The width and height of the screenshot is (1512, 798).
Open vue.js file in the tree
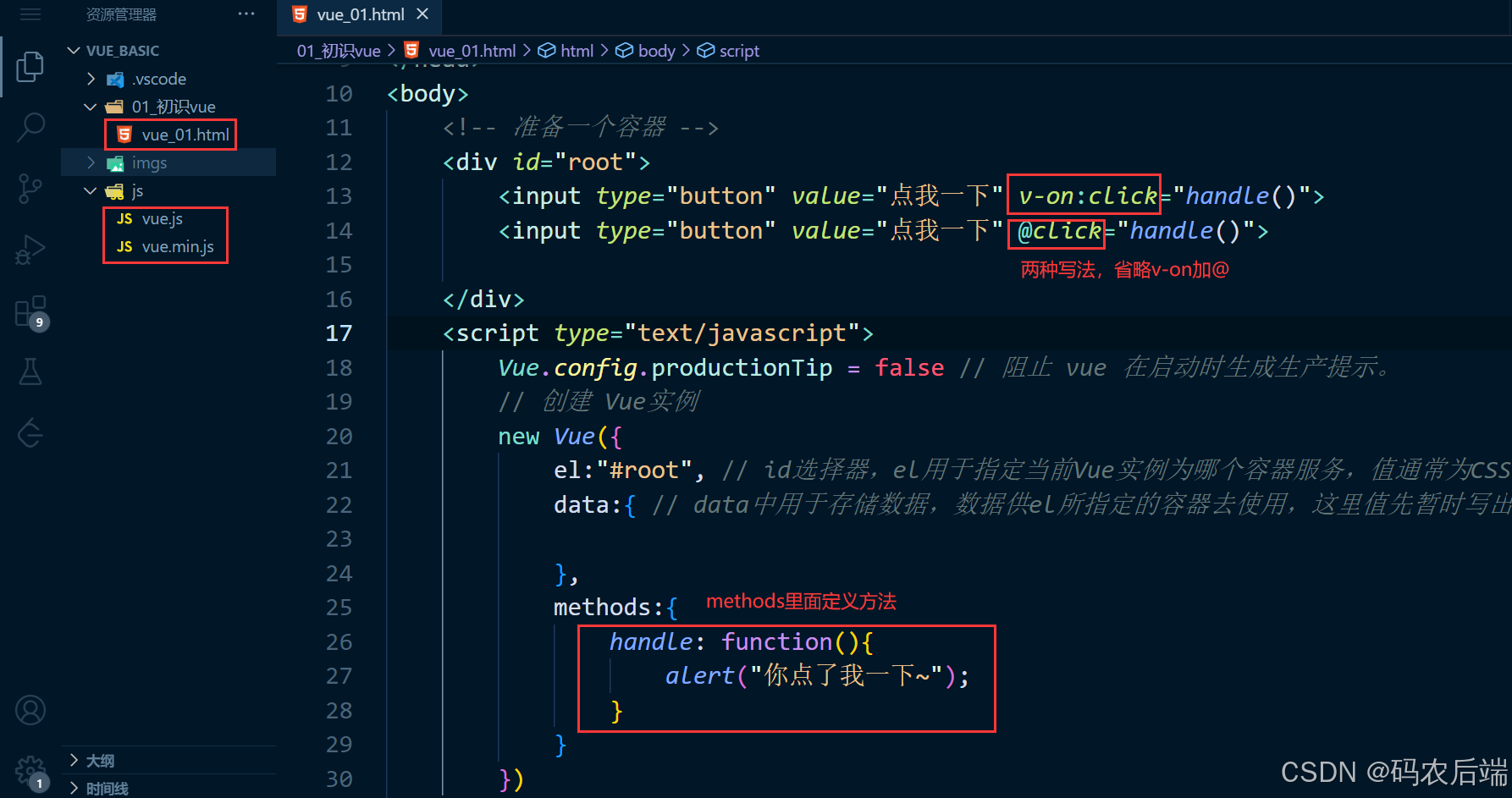163,218
